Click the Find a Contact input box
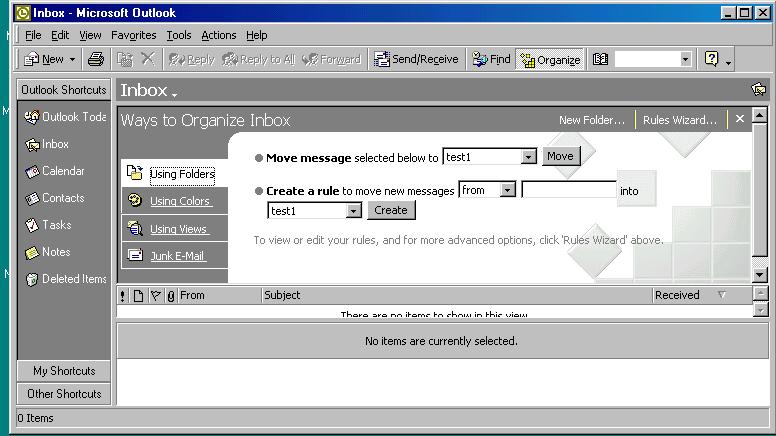This screenshot has height=436, width=776. (647, 59)
